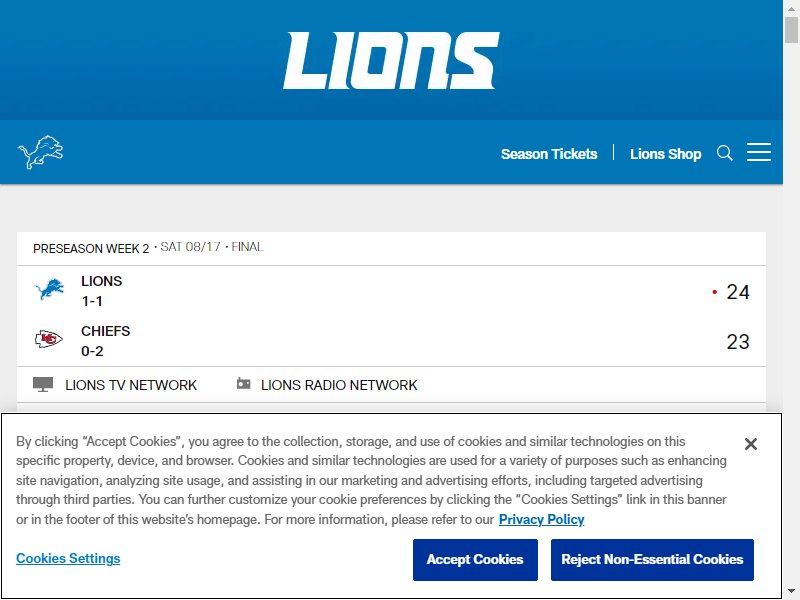
Task: Reject Non-Essential Cookies
Action: coord(652,560)
